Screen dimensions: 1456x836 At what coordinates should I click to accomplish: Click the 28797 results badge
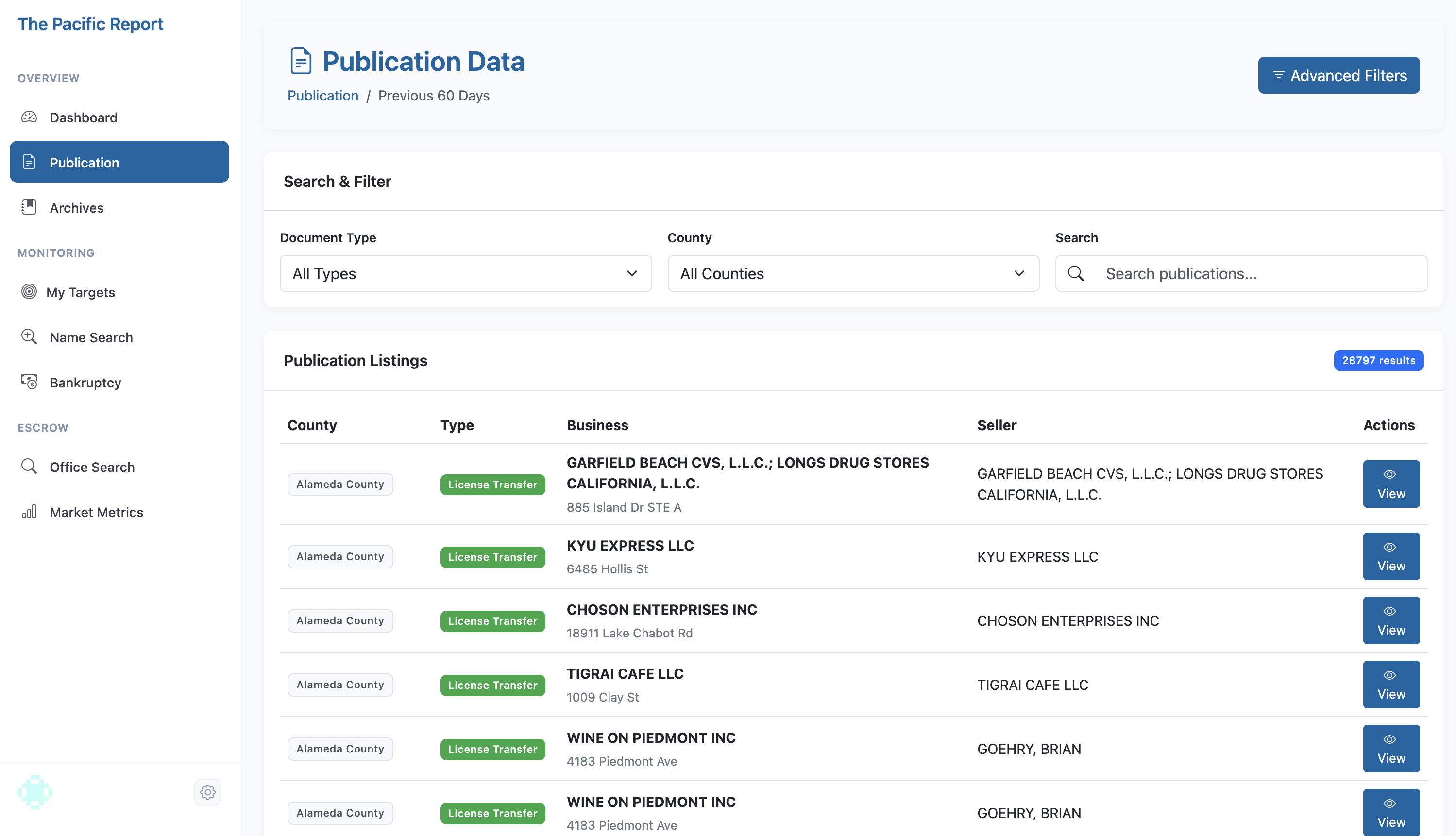click(1378, 361)
